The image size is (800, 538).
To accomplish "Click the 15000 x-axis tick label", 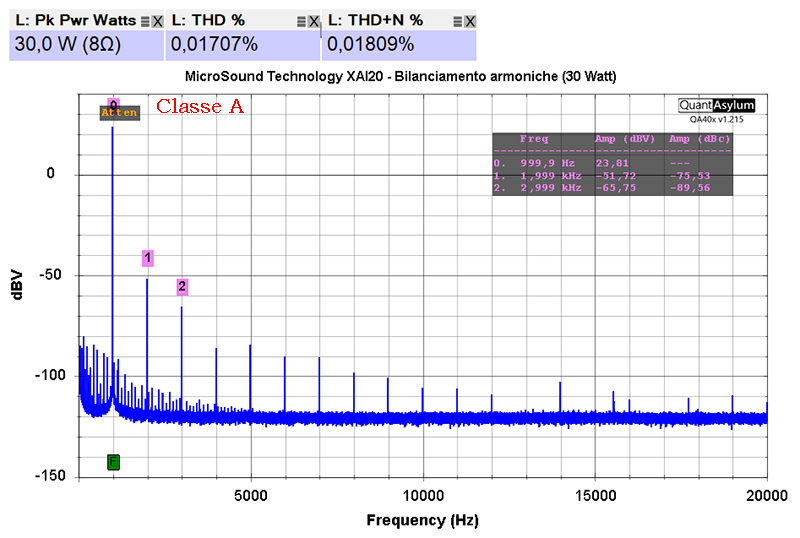I will pyautogui.click(x=595, y=496).
